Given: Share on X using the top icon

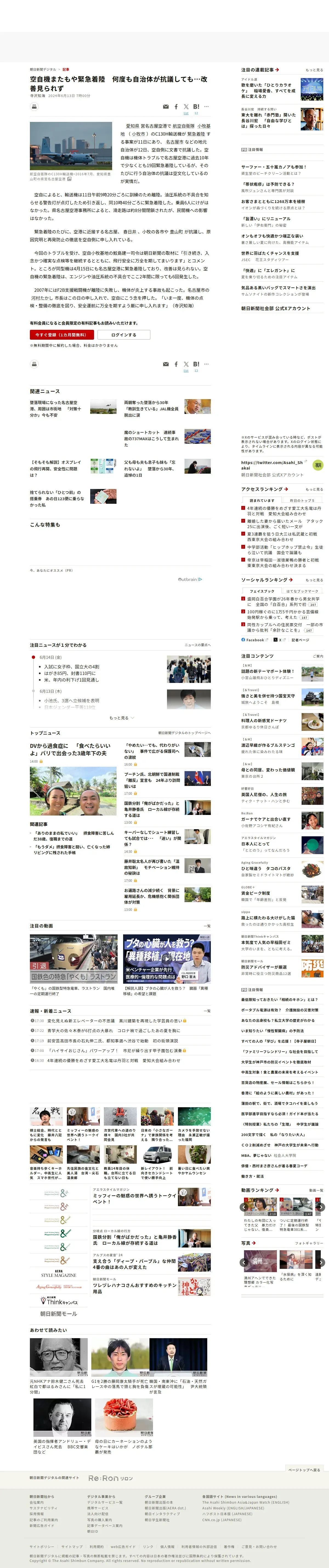Looking at the screenshot, I should (186, 107).
